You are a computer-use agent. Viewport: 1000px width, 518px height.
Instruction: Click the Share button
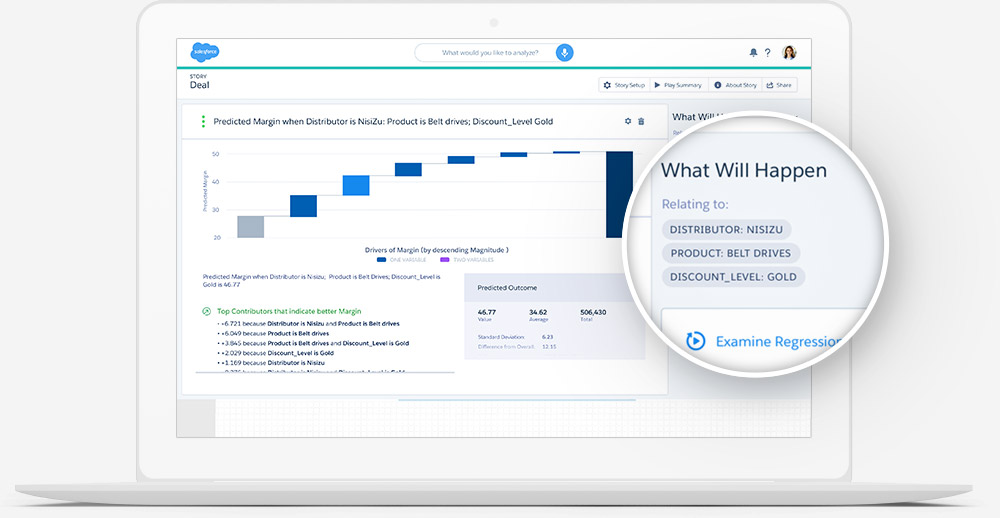(x=779, y=85)
